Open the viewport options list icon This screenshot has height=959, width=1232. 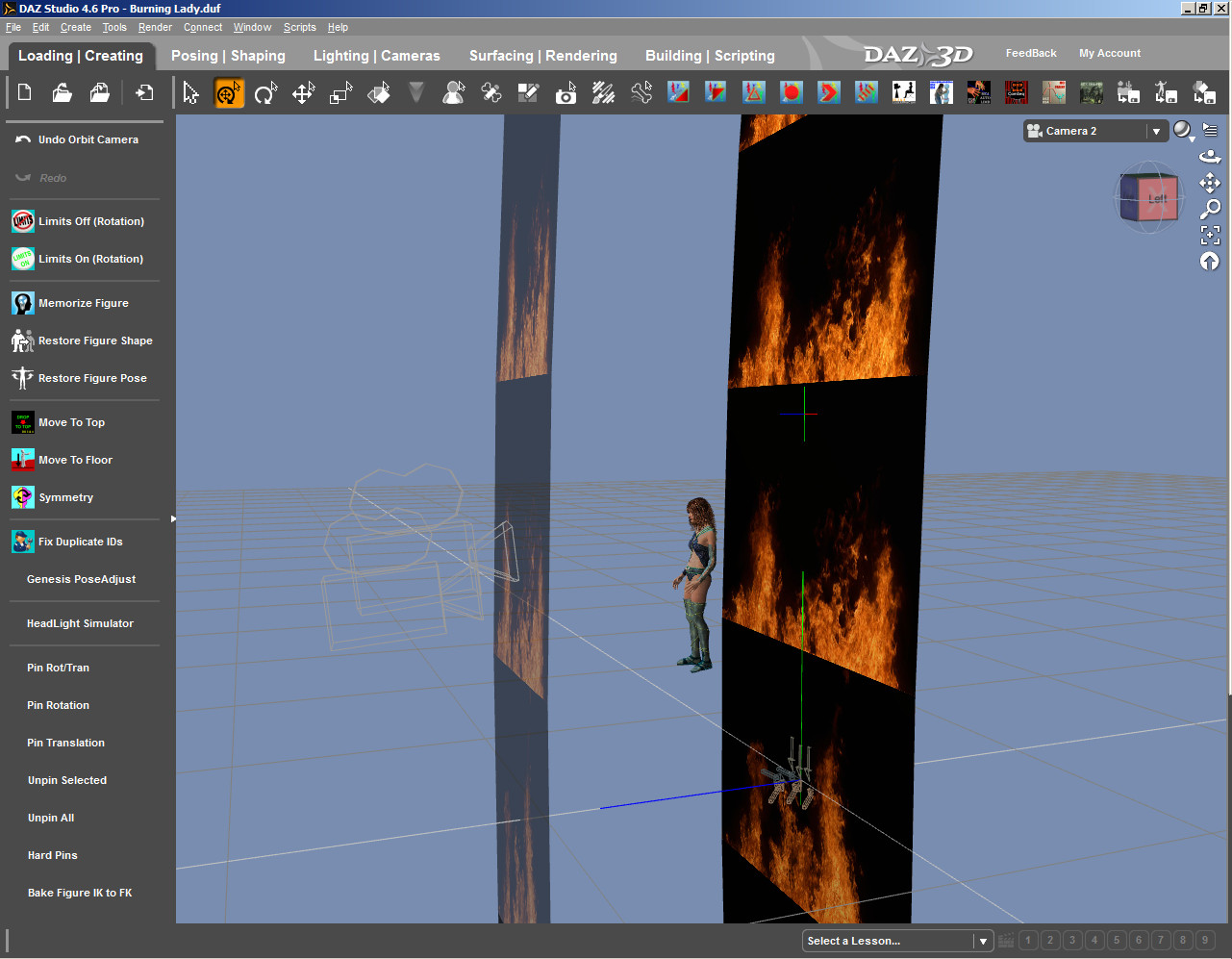tap(1211, 130)
